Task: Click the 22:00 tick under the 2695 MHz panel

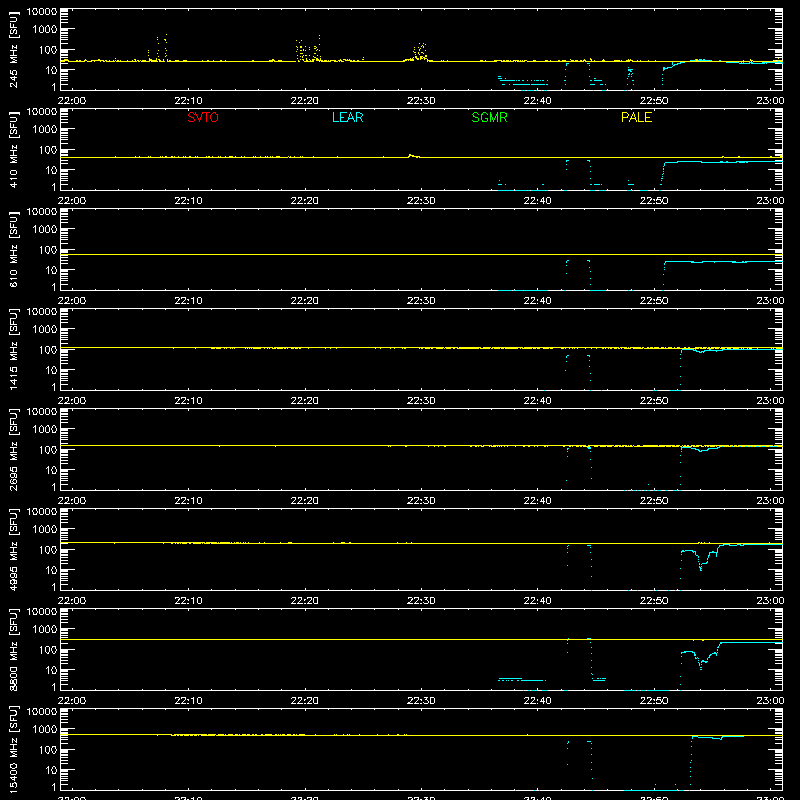Action: coord(71,501)
